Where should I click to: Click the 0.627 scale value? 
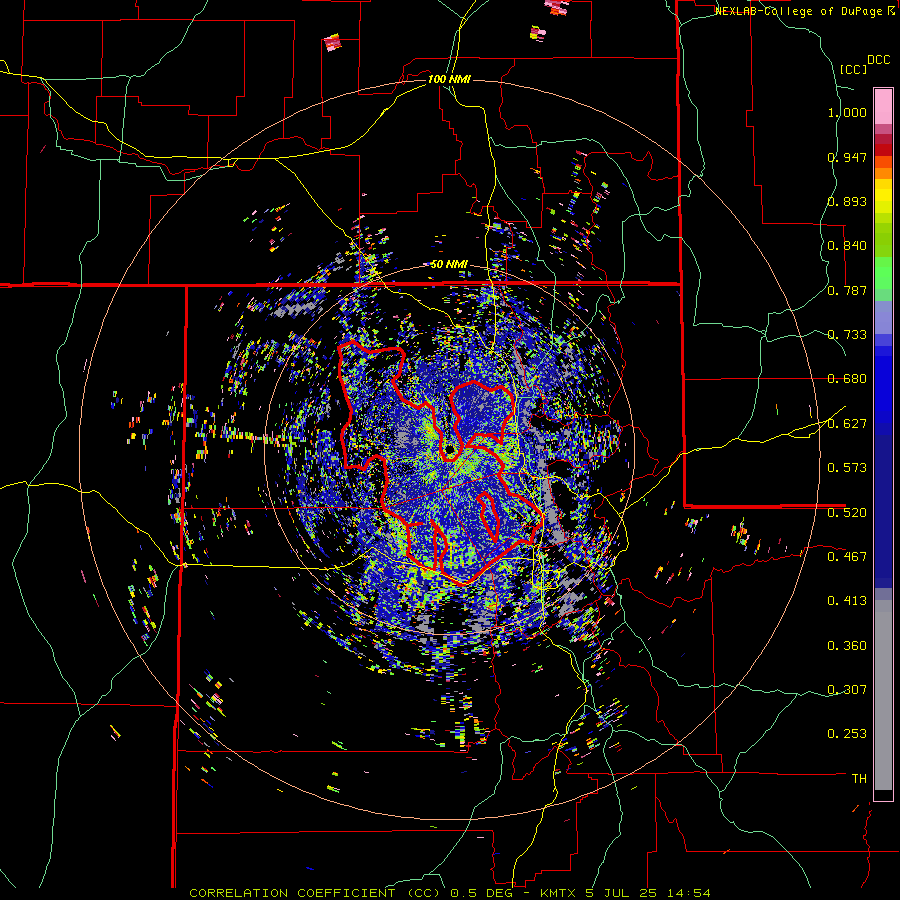(x=847, y=424)
